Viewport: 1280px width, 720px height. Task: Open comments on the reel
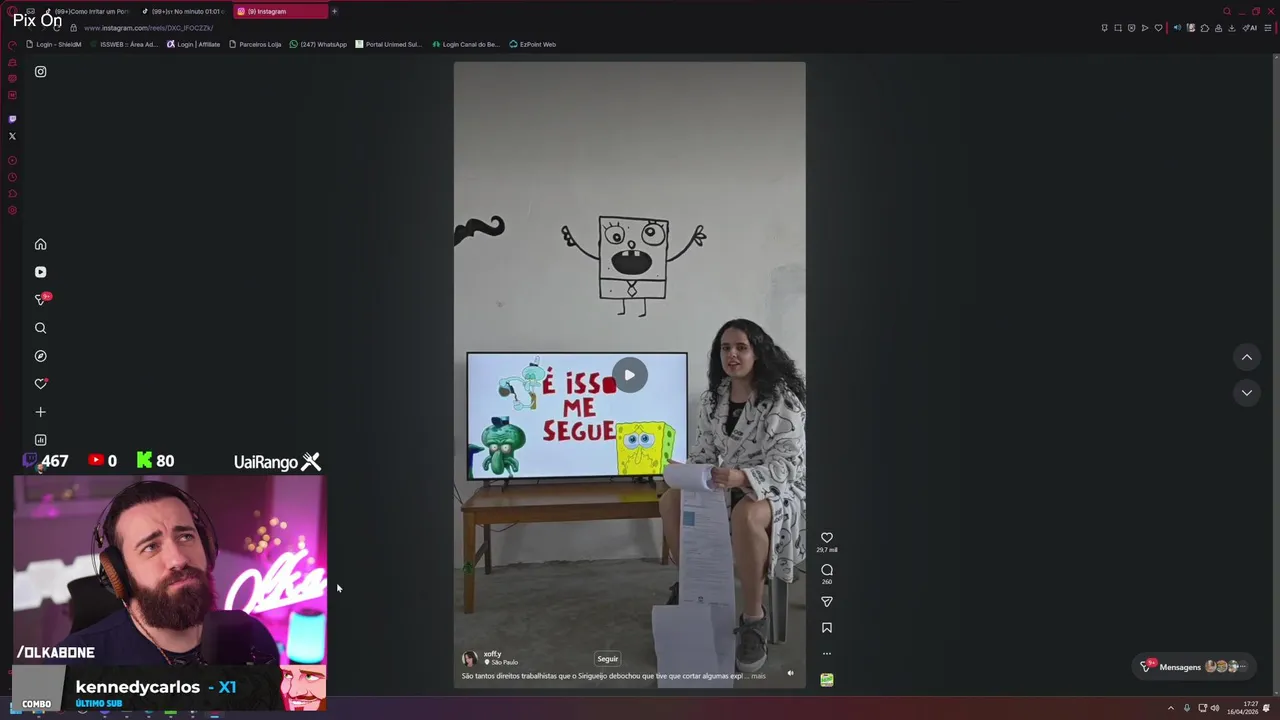827,570
